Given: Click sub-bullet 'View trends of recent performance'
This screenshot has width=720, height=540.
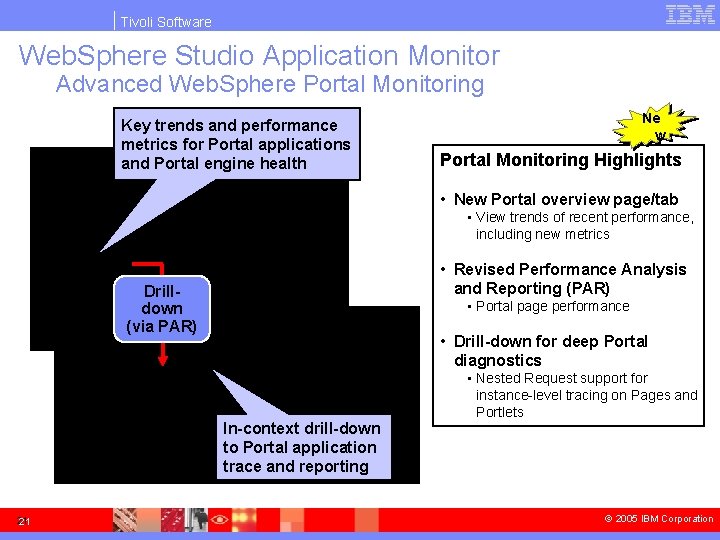Looking at the screenshot, I should 585,225.
